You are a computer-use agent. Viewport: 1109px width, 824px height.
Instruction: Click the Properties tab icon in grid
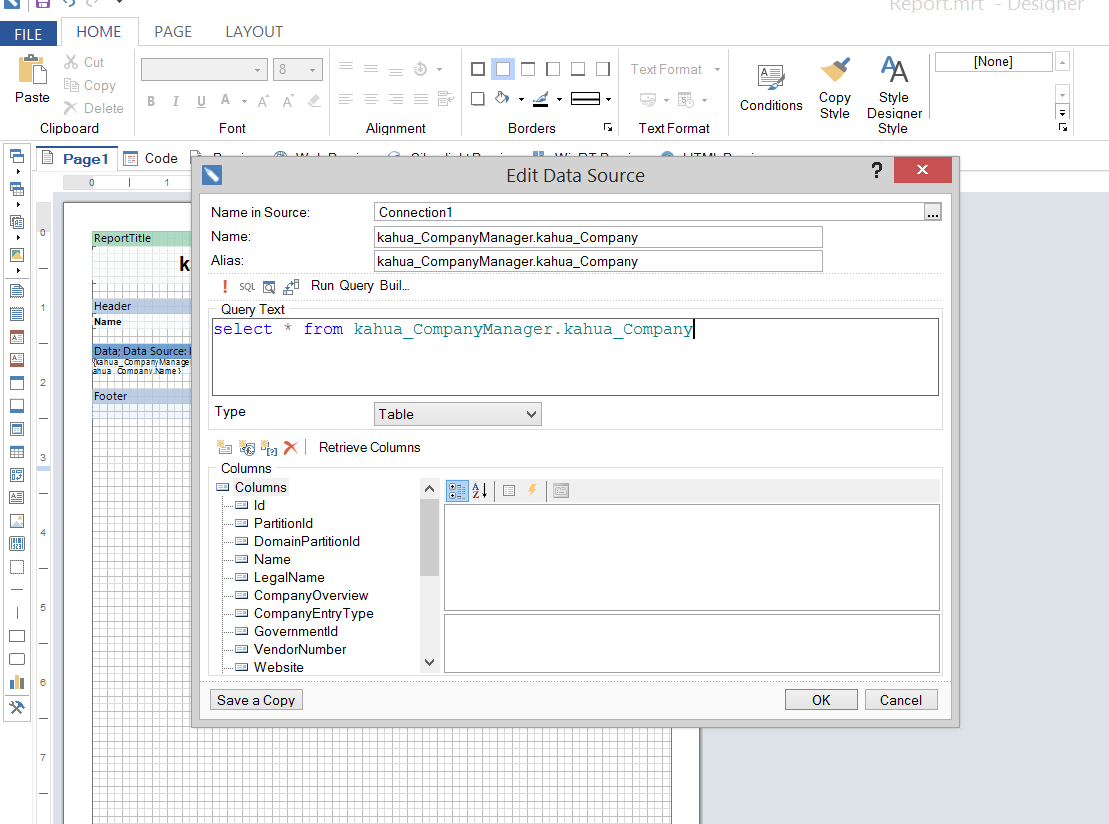(x=509, y=490)
